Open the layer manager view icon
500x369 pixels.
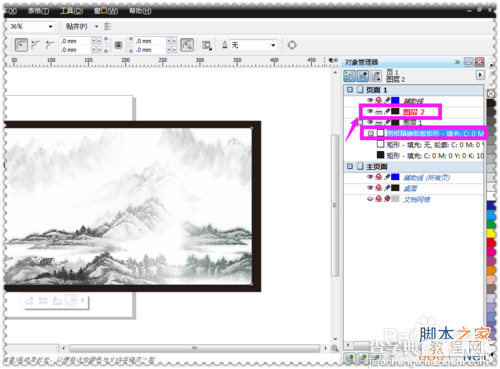(376, 76)
